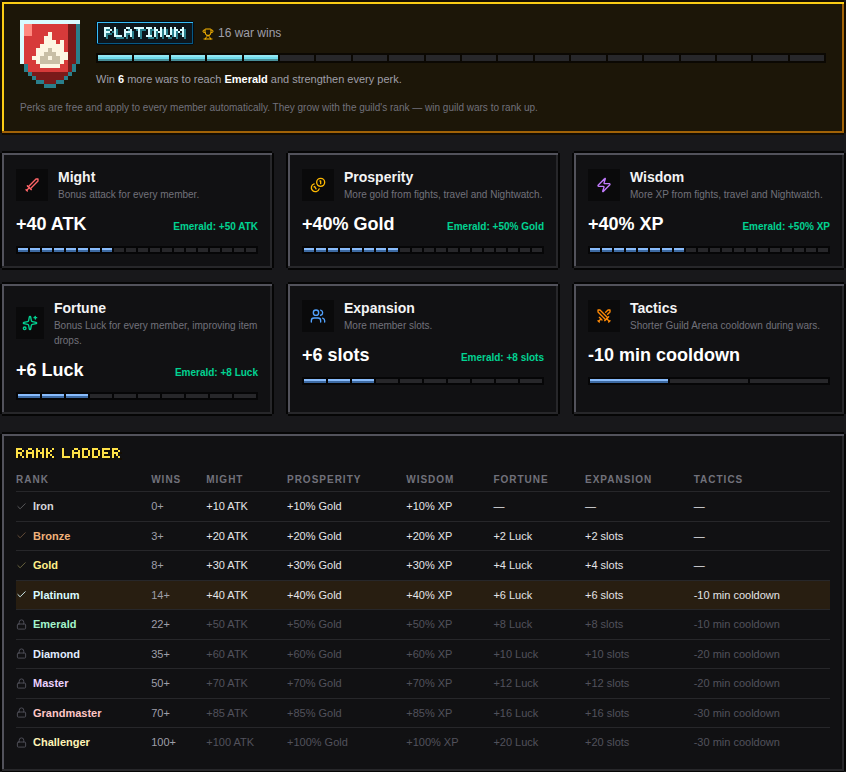
Task: Click the Wisdom lightning bolt icon
Action: point(604,185)
